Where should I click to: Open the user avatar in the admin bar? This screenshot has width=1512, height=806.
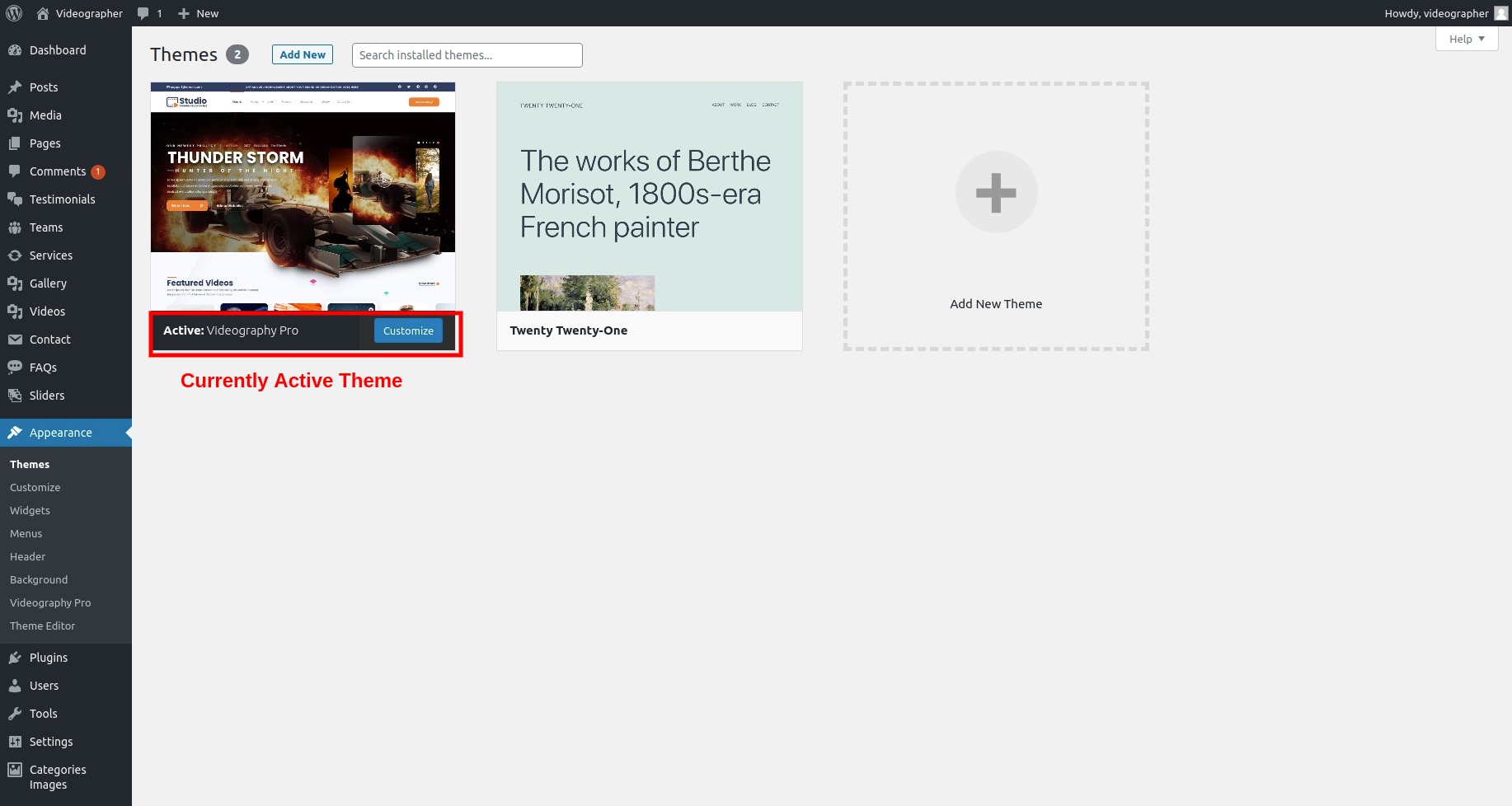1501,13
